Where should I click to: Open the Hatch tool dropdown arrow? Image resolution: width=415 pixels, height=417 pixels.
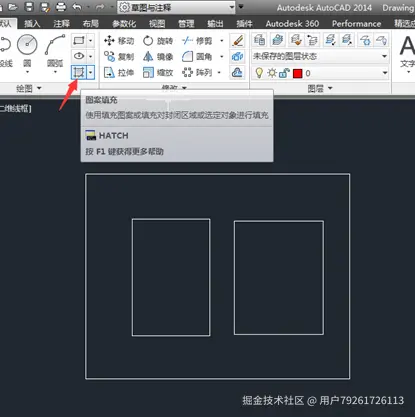pyautogui.click(x=91, y=72)
